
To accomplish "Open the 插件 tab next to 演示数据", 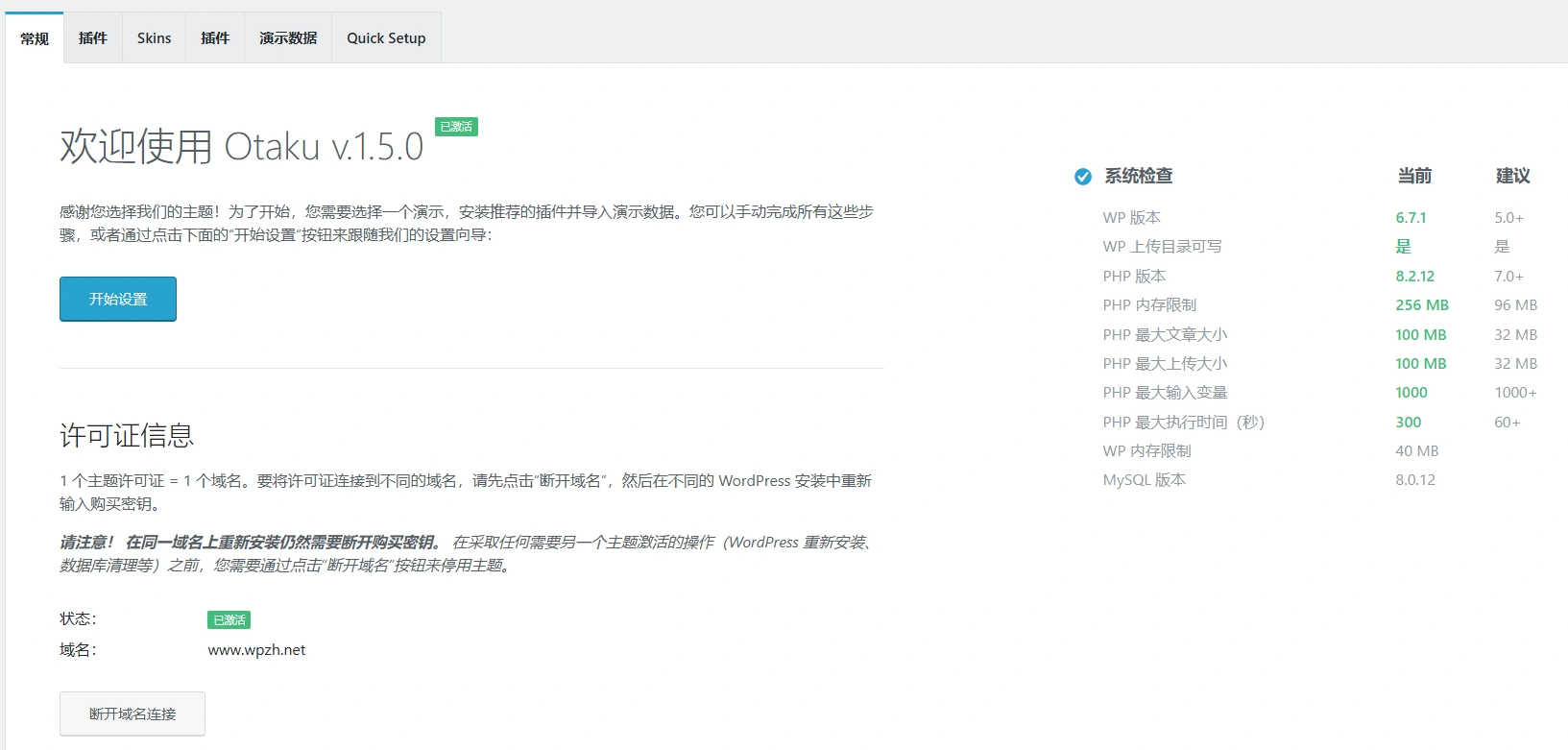I will (215, 38).
